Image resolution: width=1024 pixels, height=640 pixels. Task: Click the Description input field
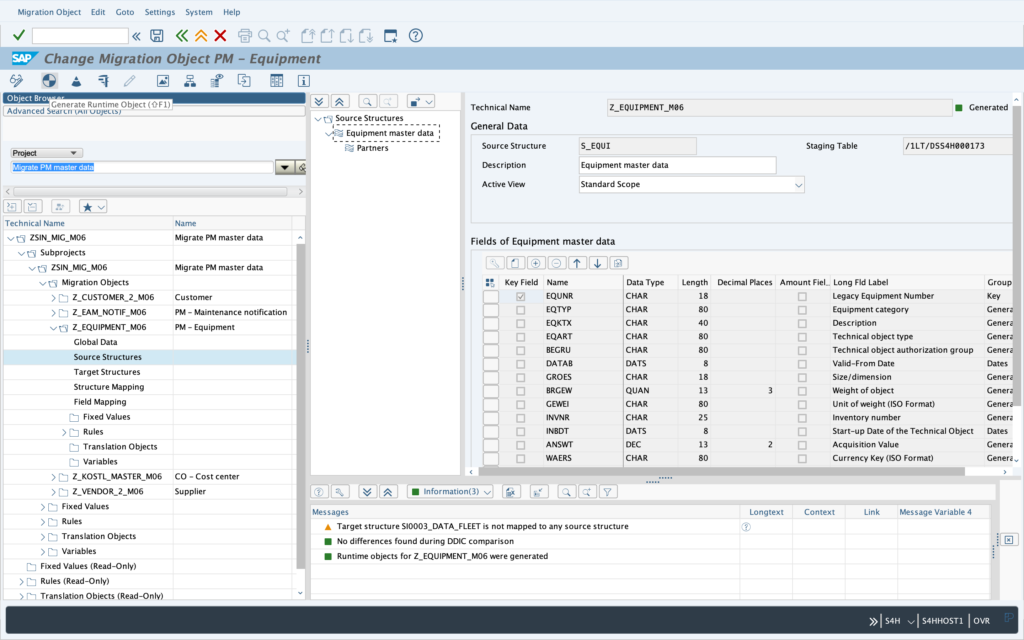click(x=677, y=165)
